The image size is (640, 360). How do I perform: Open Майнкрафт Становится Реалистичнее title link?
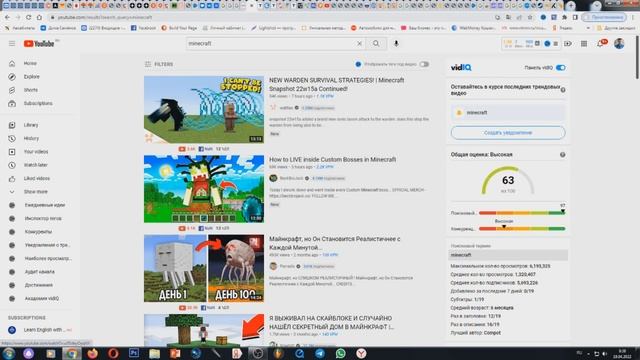point(335,243)
